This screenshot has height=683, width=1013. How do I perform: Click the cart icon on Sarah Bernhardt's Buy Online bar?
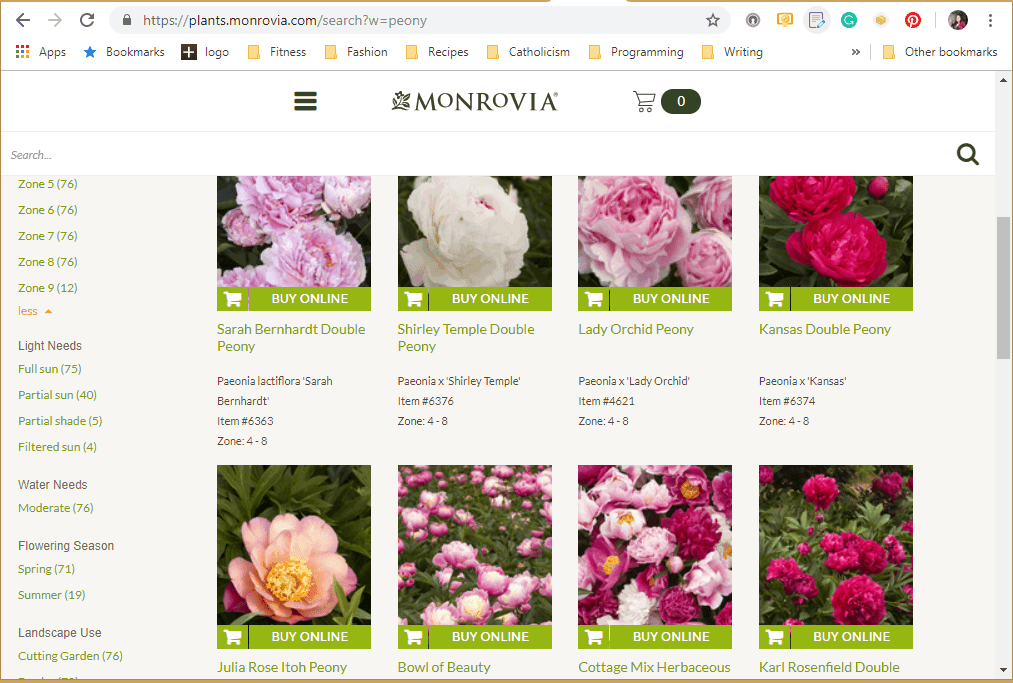pos(232,298)
